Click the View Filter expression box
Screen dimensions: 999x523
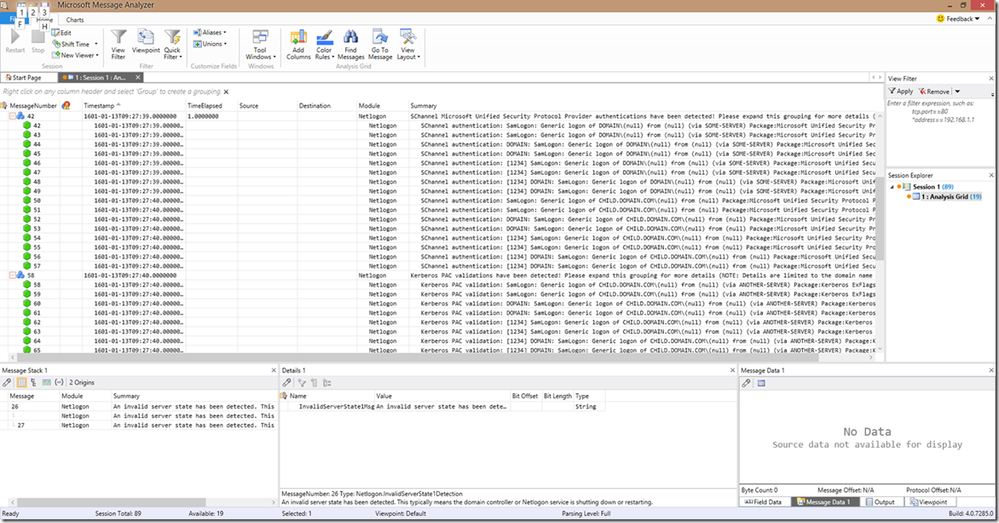coord(938,131)
